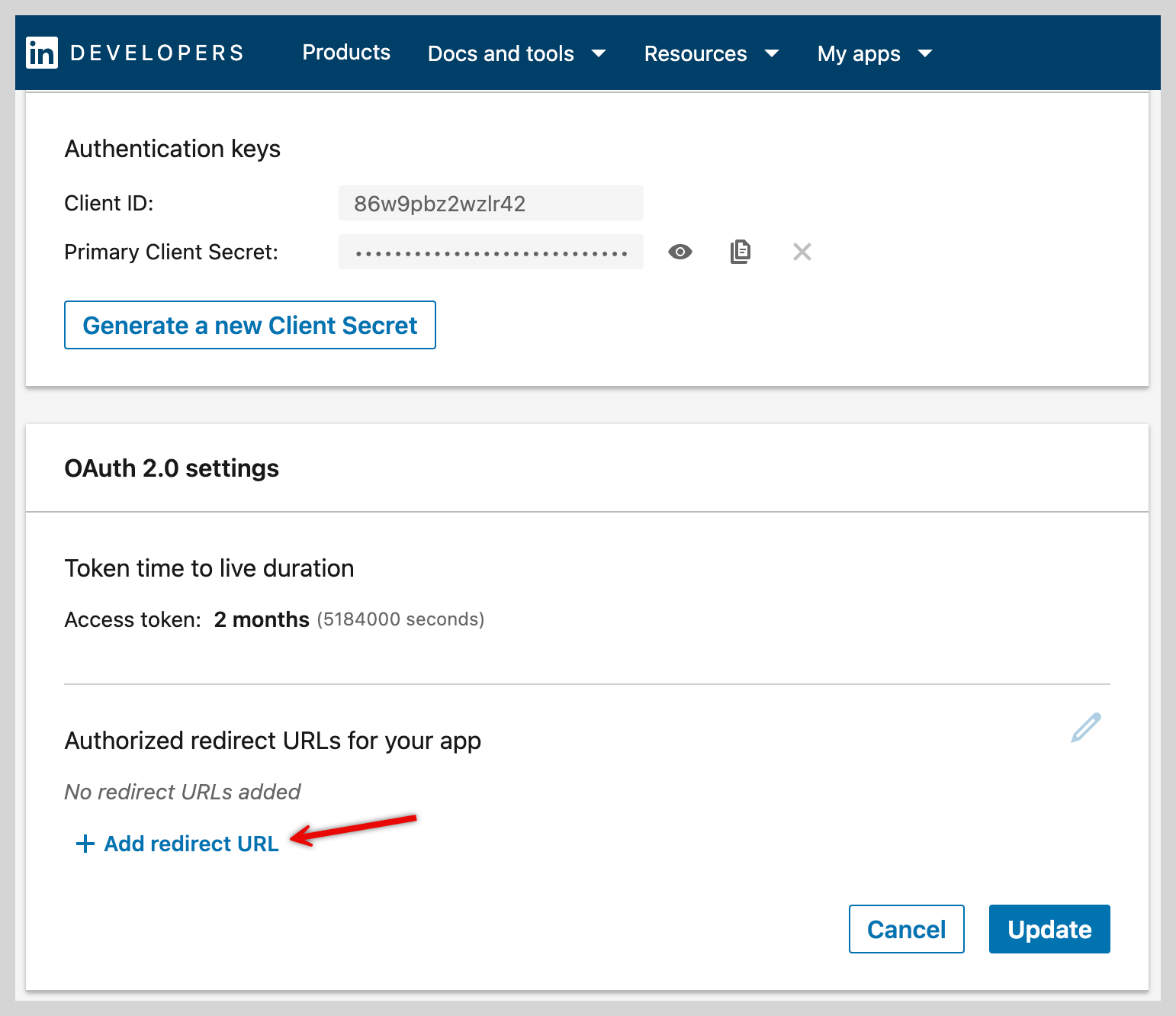Reveal the Primary Client Secret with eye icon
Image resolution: width=1176 pixels, height=1016 pixels.
coord(680,252)
